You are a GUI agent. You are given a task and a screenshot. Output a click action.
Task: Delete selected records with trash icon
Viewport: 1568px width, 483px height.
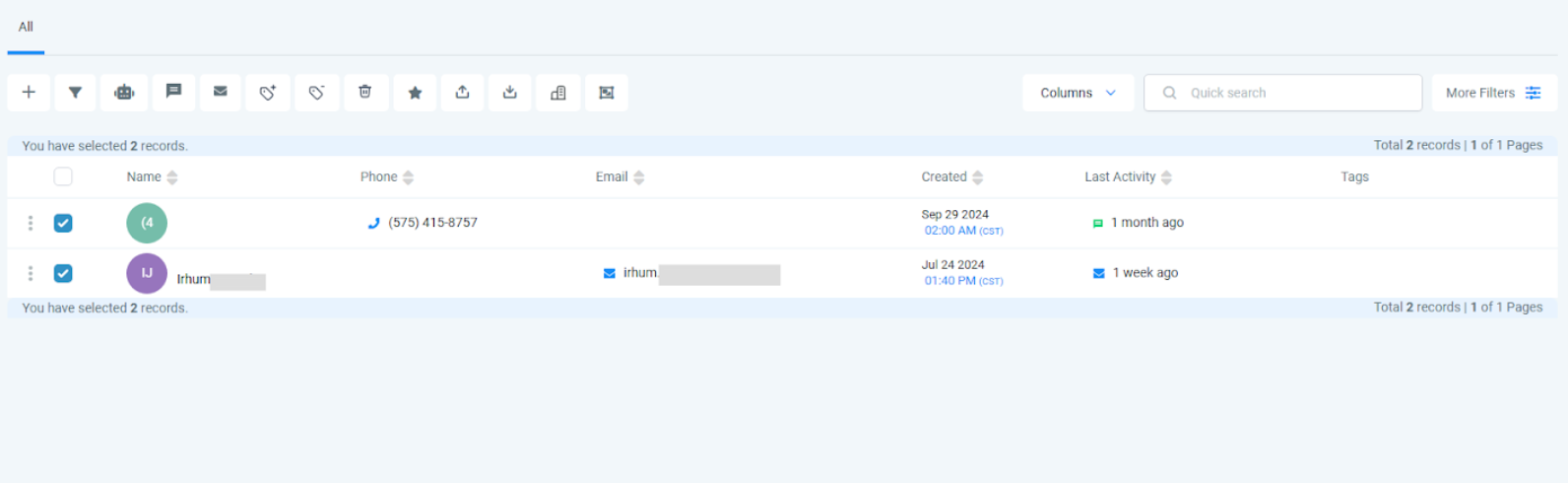coord(365,93)
